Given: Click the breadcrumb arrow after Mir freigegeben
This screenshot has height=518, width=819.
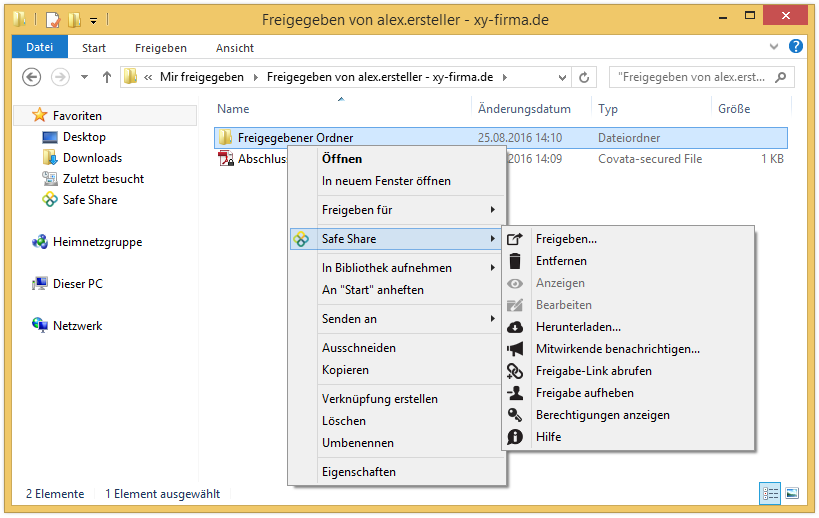Looking at the screenshot, I should (256, 77).
